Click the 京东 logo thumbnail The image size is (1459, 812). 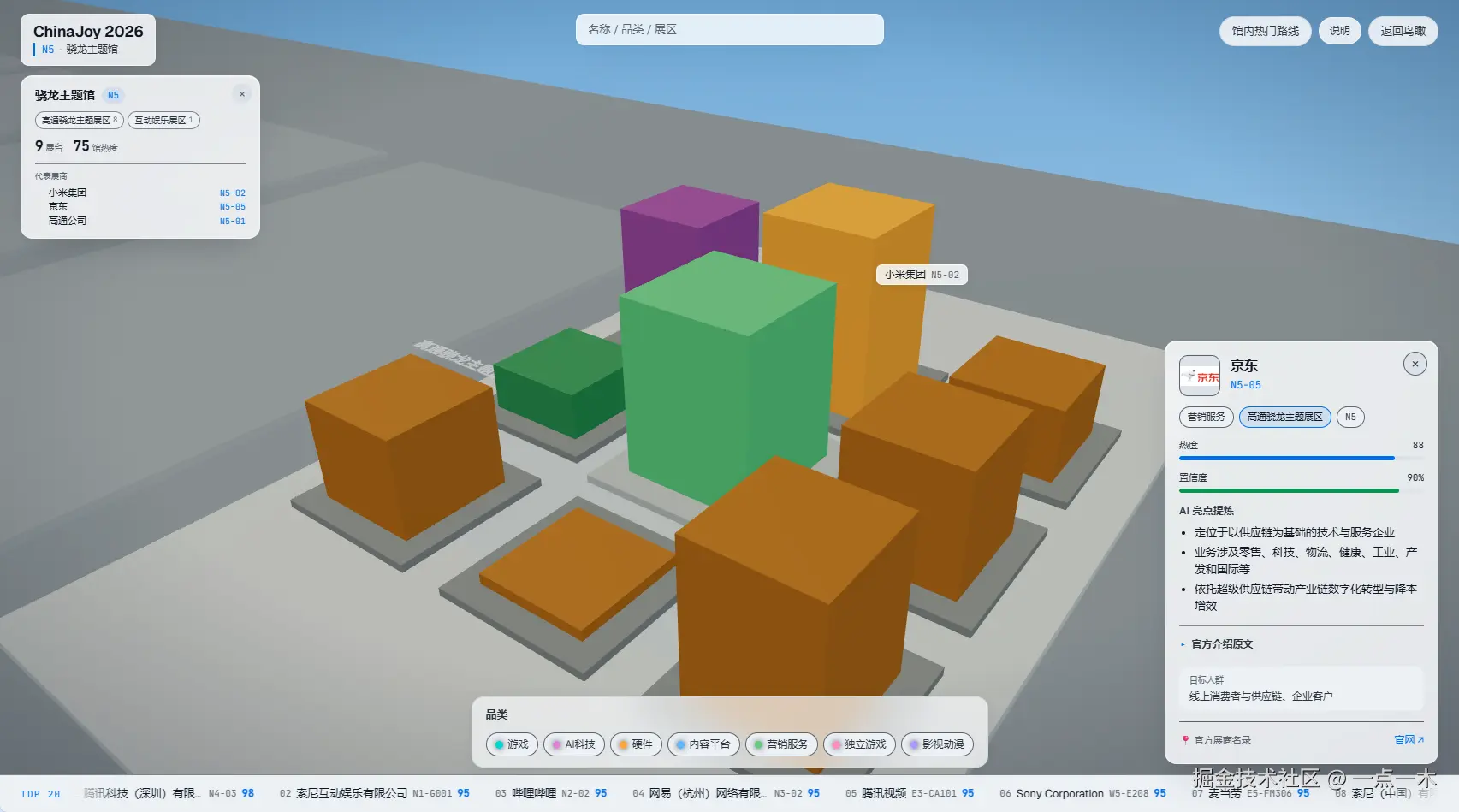[1200, 376]
